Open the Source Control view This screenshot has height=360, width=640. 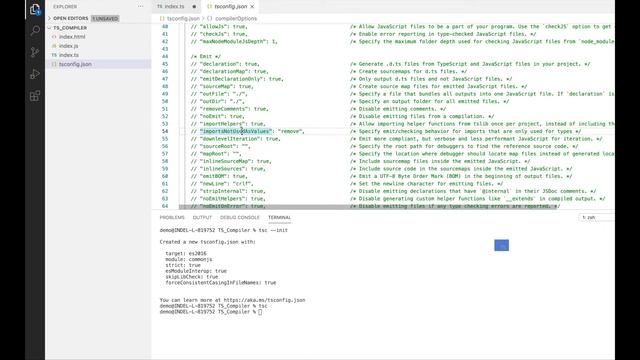pyautogui.click(x=35, y=52)
